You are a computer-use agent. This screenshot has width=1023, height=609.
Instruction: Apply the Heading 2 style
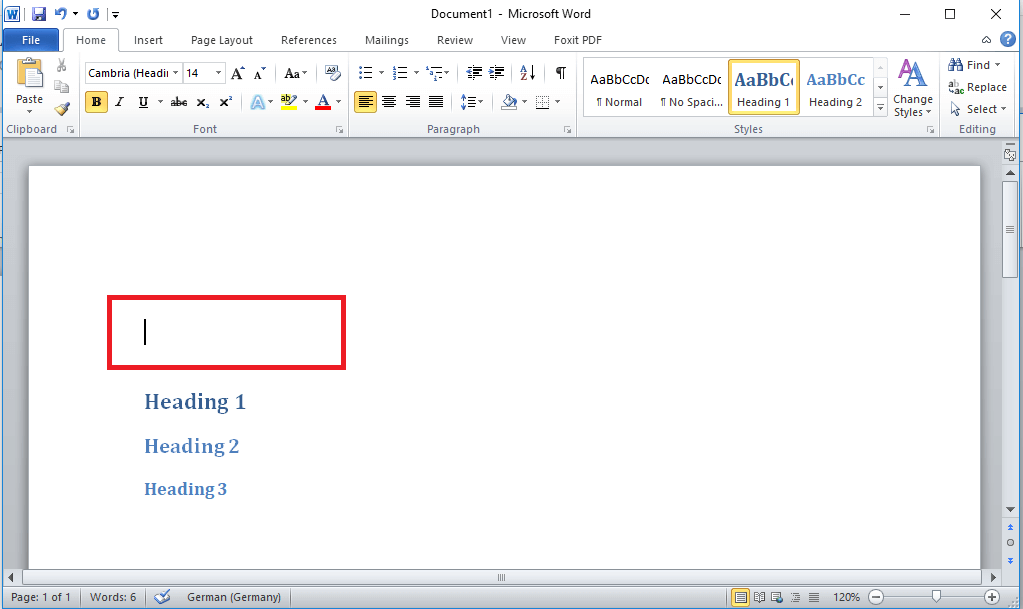tap(835, 88)
